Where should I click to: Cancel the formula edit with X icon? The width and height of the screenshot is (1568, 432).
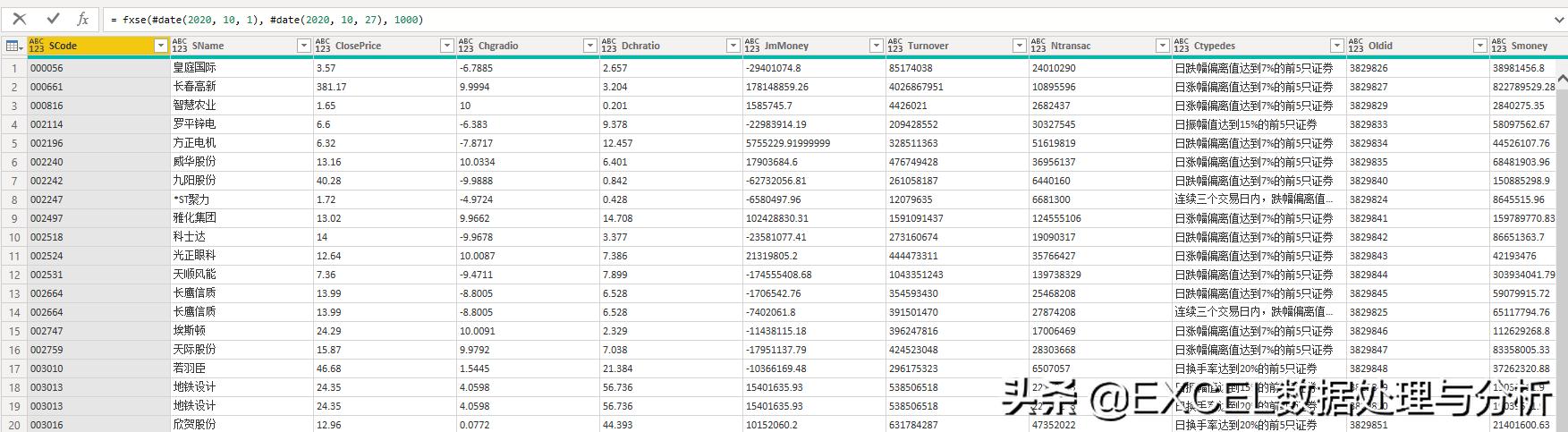(x=20, y=19)
